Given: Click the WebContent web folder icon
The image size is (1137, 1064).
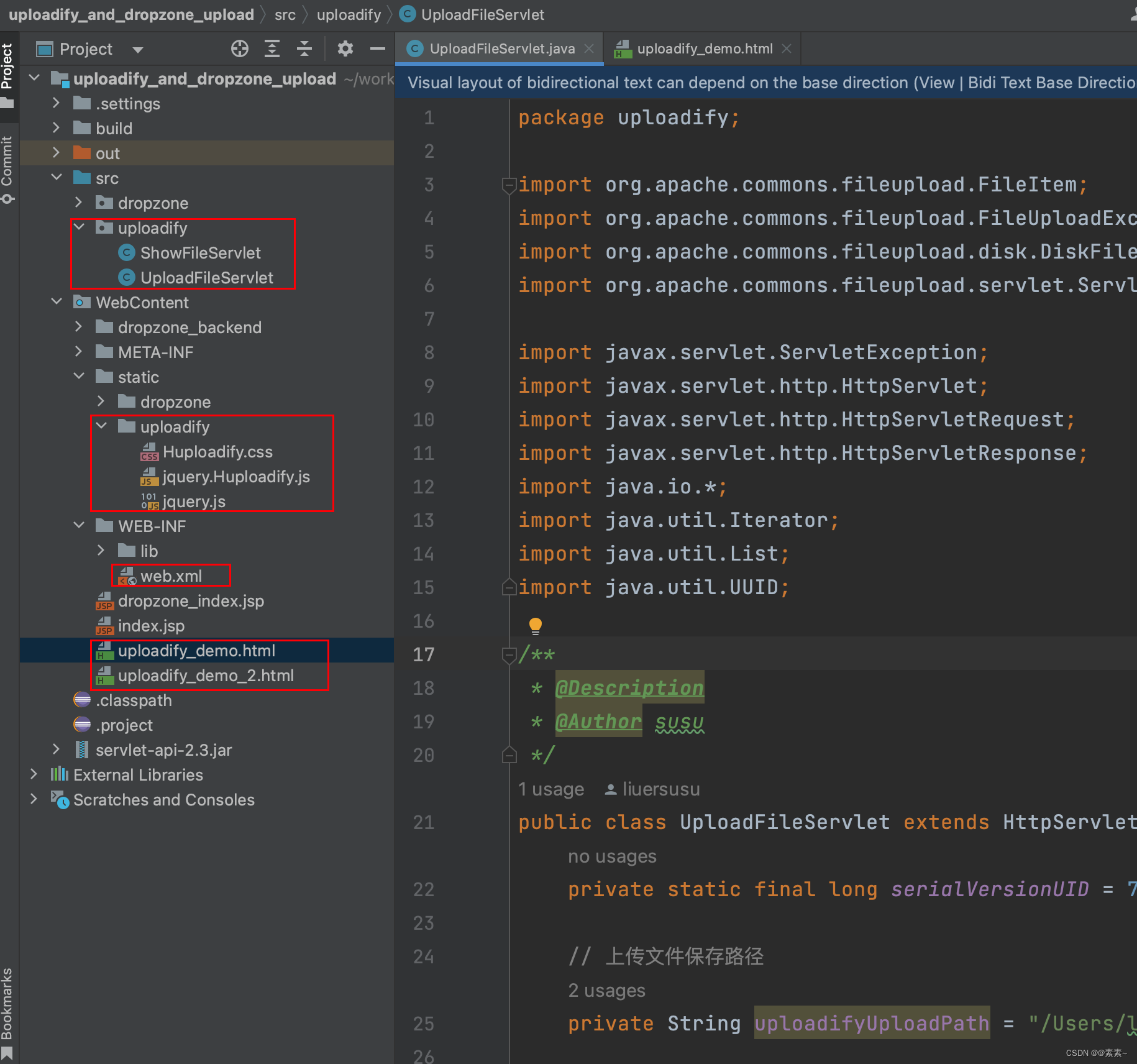Looking at the screenshot, I should click(82, 302).
